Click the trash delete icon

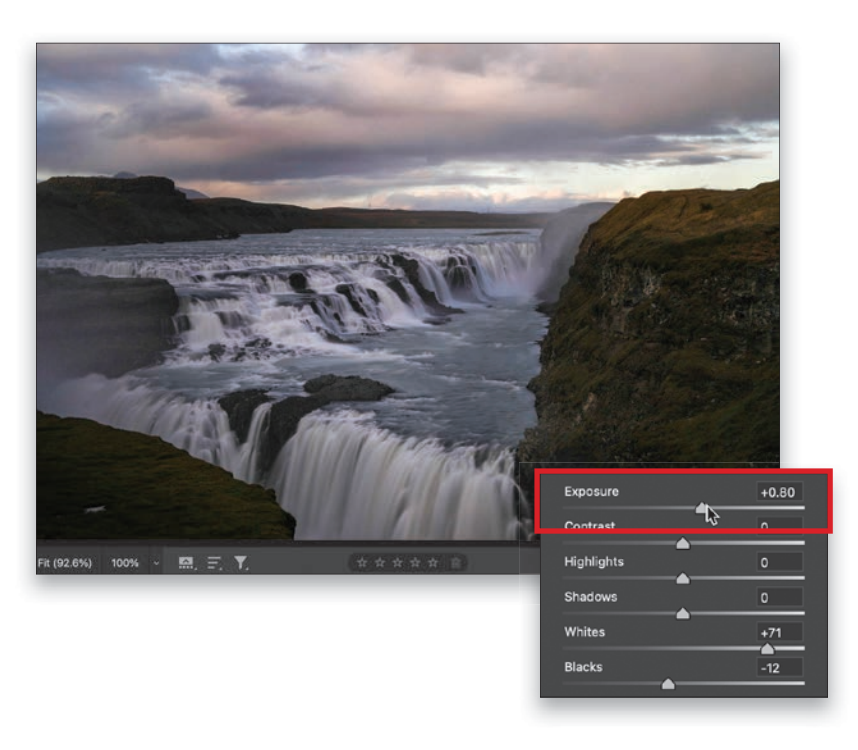pyautogui.click(x=456, y=563)
